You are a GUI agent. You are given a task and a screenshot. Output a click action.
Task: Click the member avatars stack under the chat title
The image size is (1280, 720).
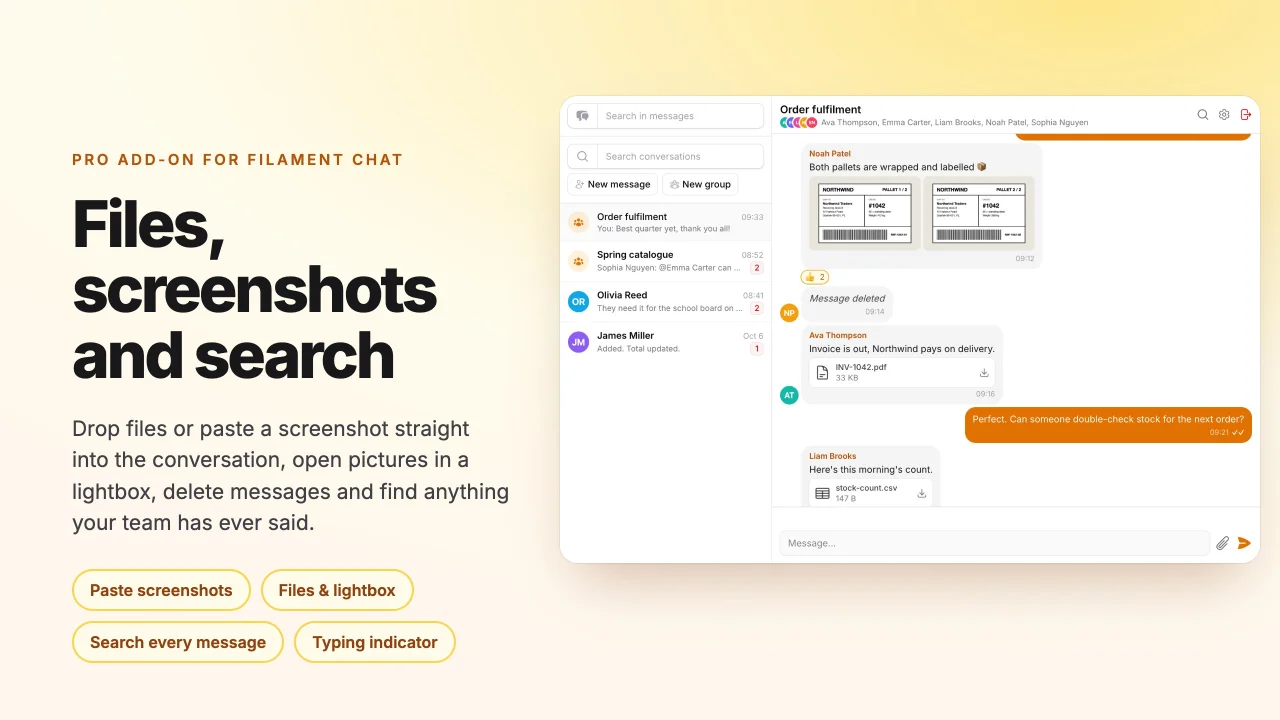click(x=799, y=123)
